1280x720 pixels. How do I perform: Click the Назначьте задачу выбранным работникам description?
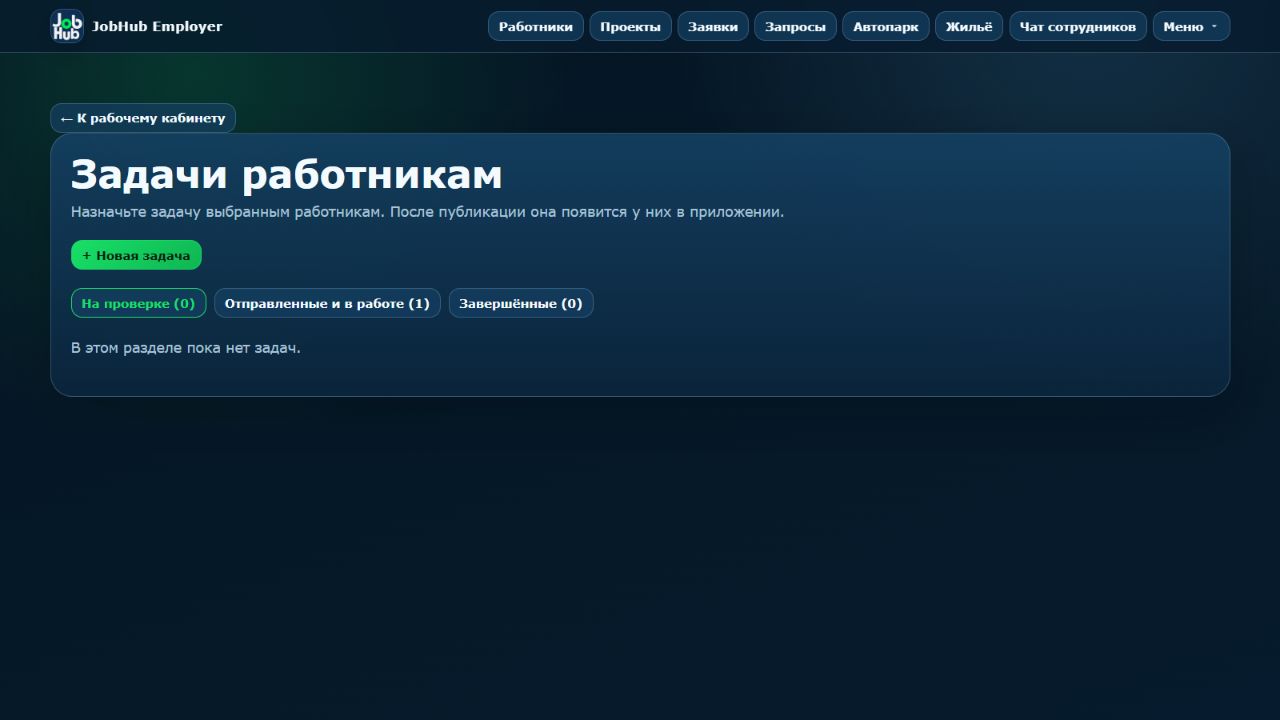click(427, 212)
